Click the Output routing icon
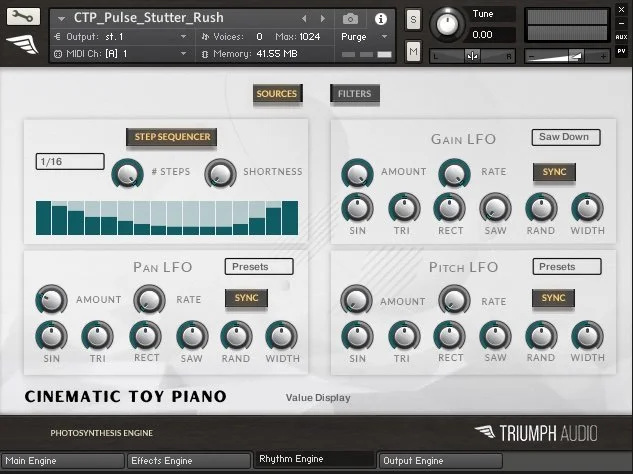This screenshot has width=633, height=474. (57, 37)
